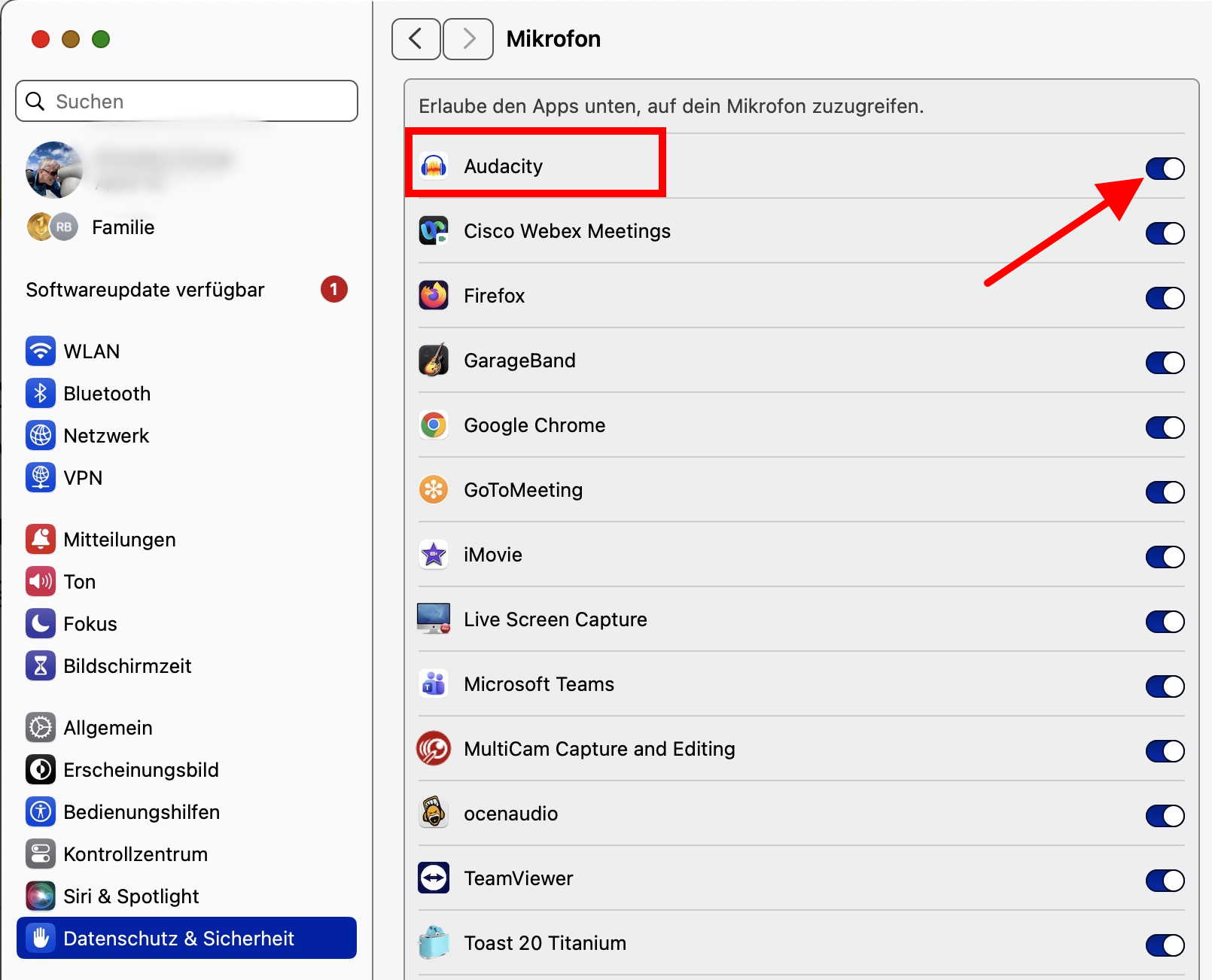This screenshot has width=1212, height=980.
Task: Click the Bluetooth sidebar icon
Action: [41, 393]
